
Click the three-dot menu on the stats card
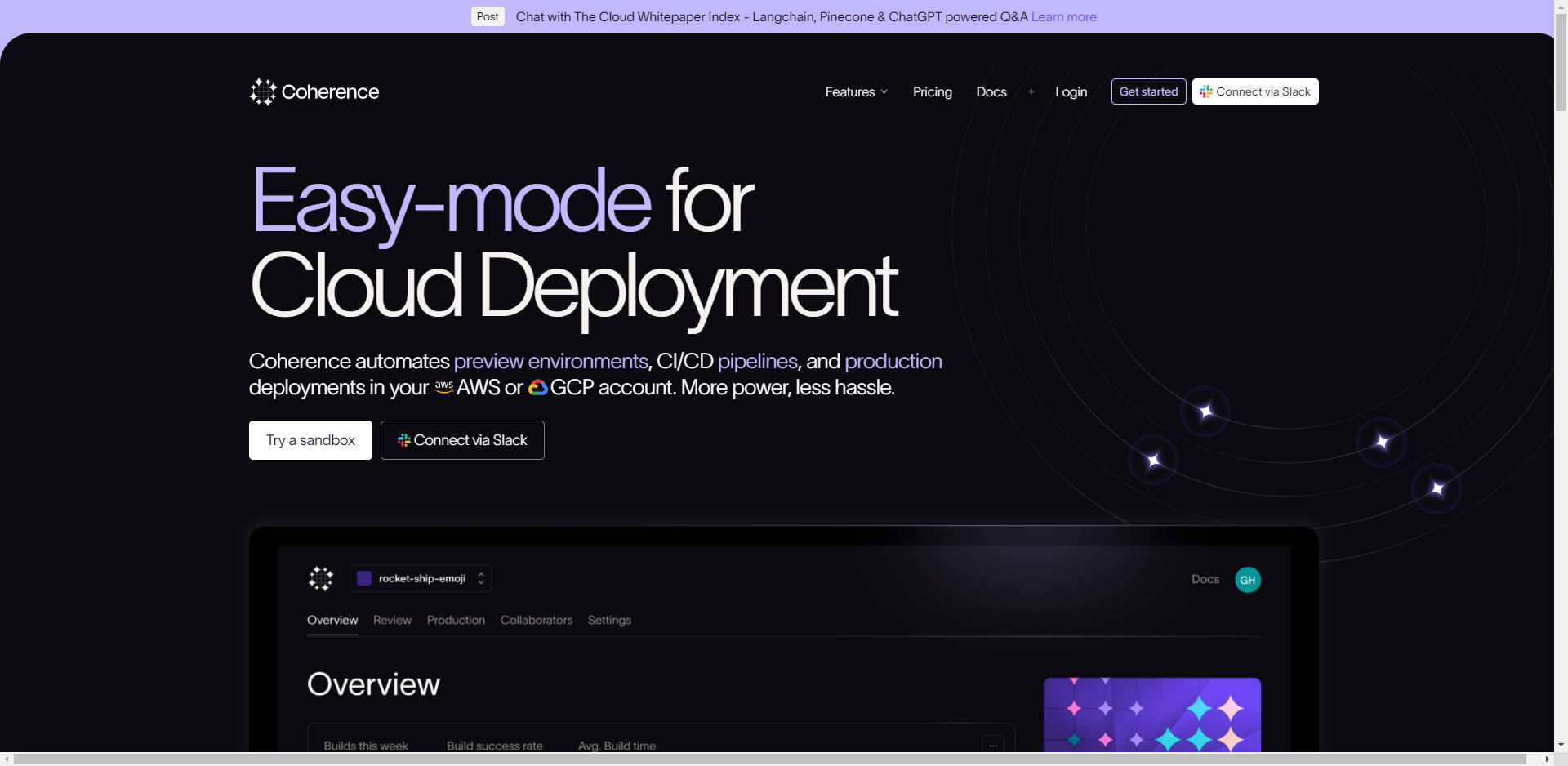[993, 744]
